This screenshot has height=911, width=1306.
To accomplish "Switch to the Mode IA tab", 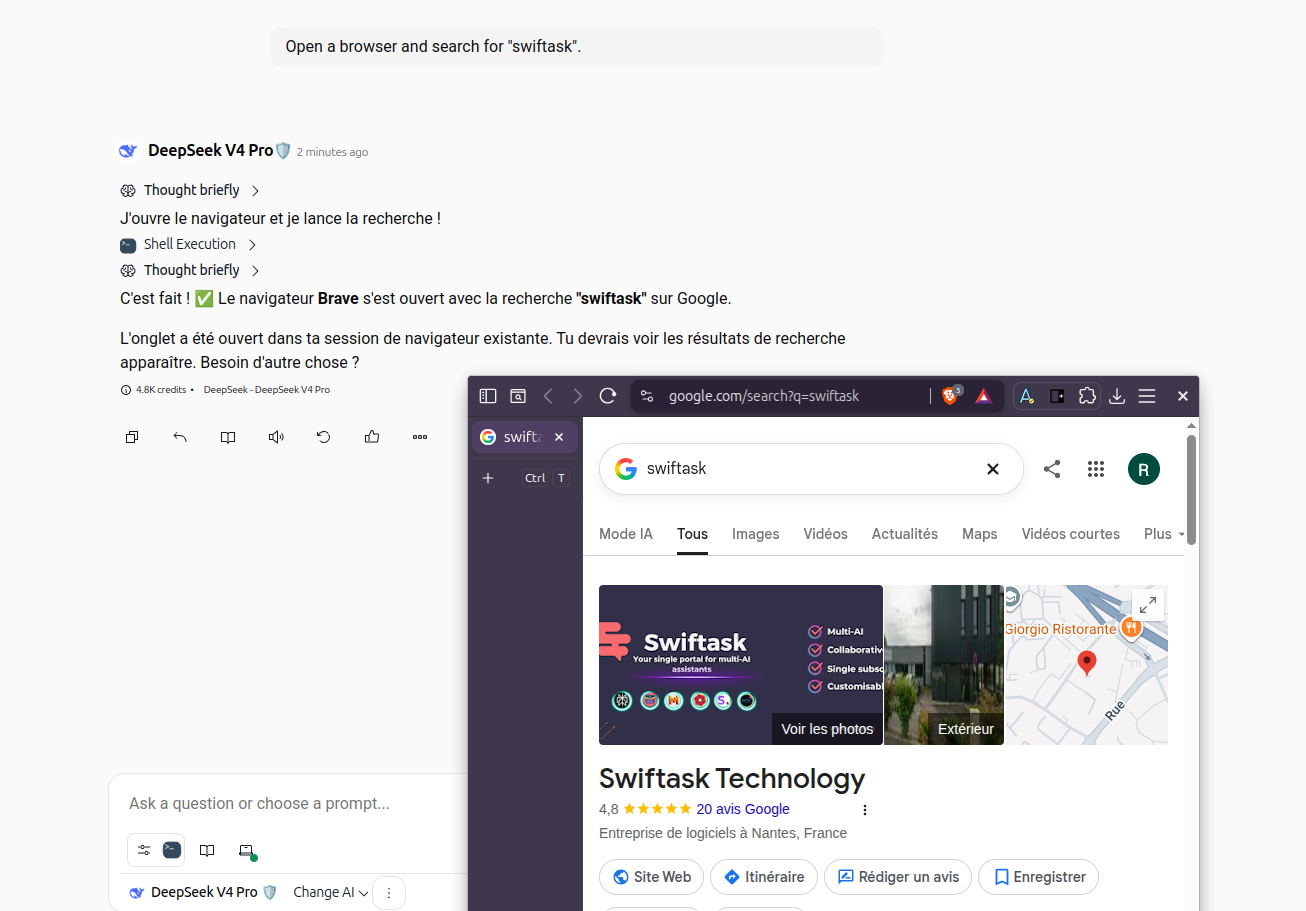I will tap(626, 534).
